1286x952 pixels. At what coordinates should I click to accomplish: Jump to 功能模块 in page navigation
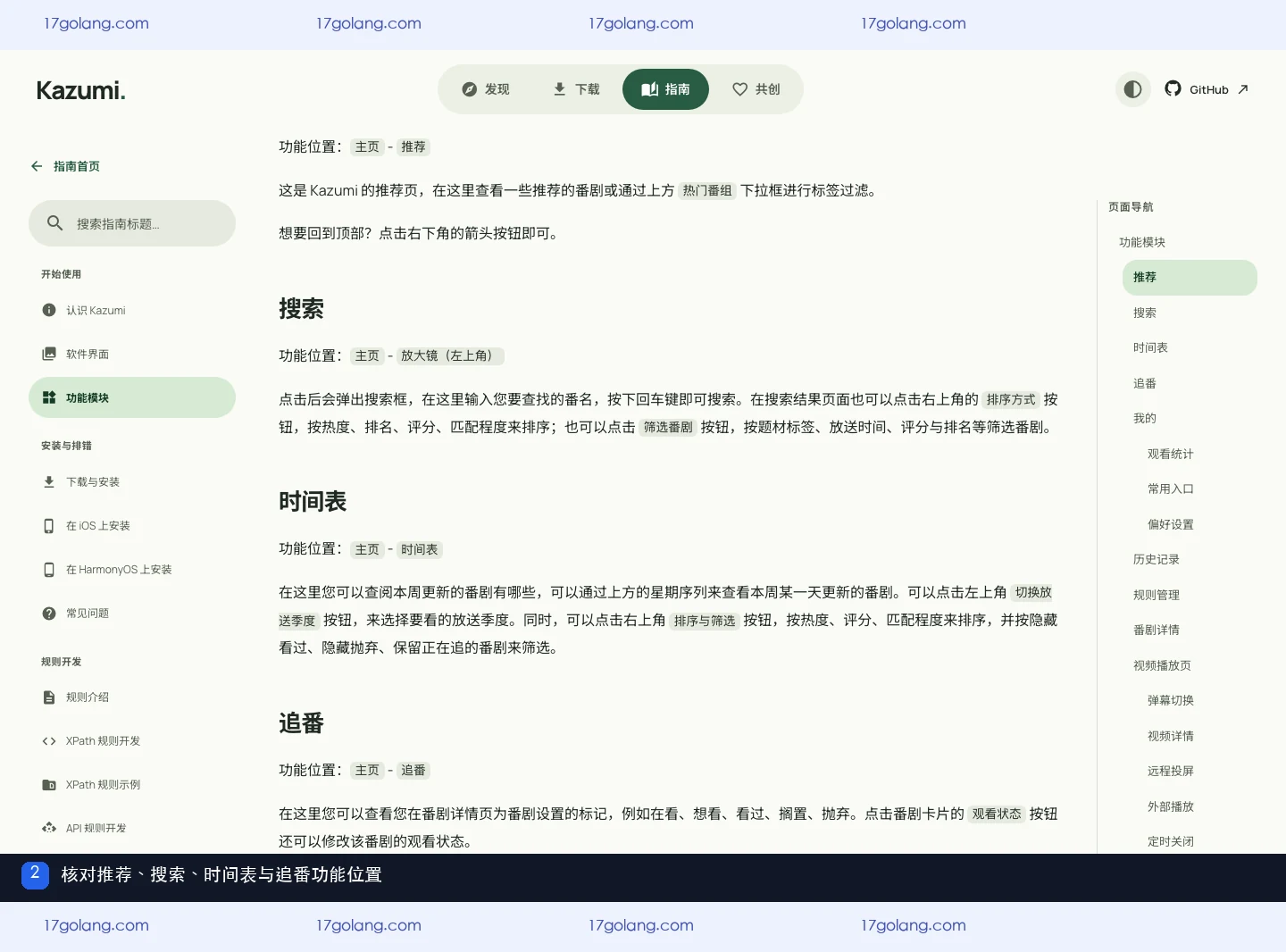[x=1142, y=242]
